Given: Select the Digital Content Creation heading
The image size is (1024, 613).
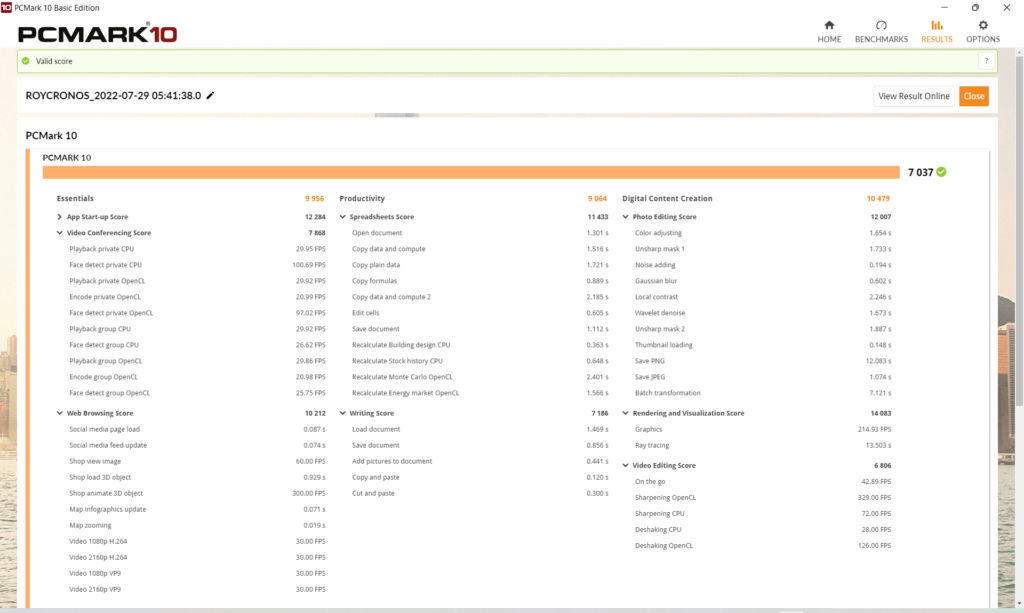Looking at the screenshot, I should [x=667, y=198].
